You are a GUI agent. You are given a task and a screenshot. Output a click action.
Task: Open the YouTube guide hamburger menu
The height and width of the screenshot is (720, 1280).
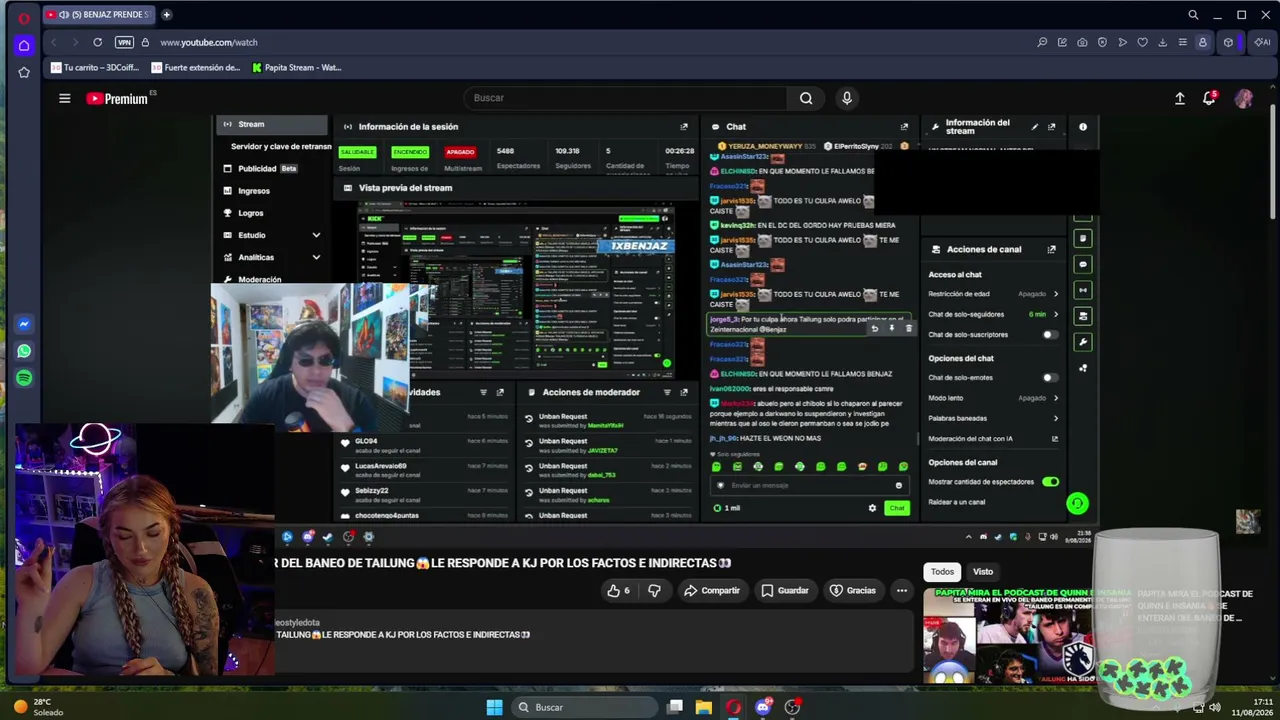pos(64,98)
